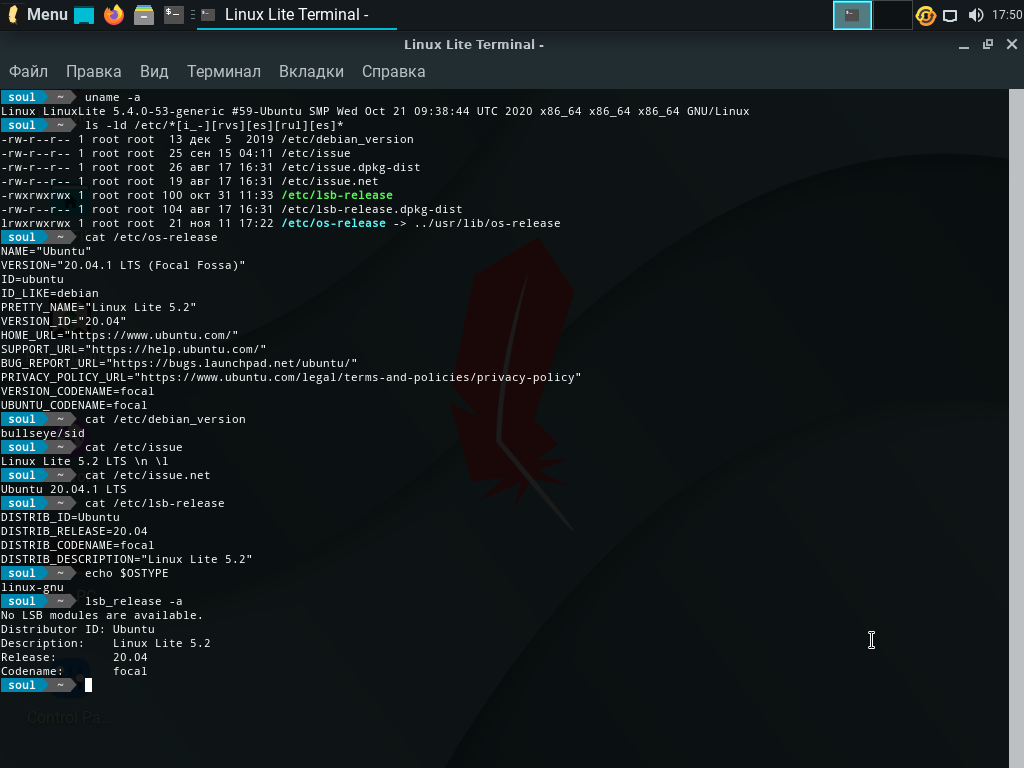Click the show desktop icon
This screenshot has width=1024, height=768.
[x=84, y=15]
